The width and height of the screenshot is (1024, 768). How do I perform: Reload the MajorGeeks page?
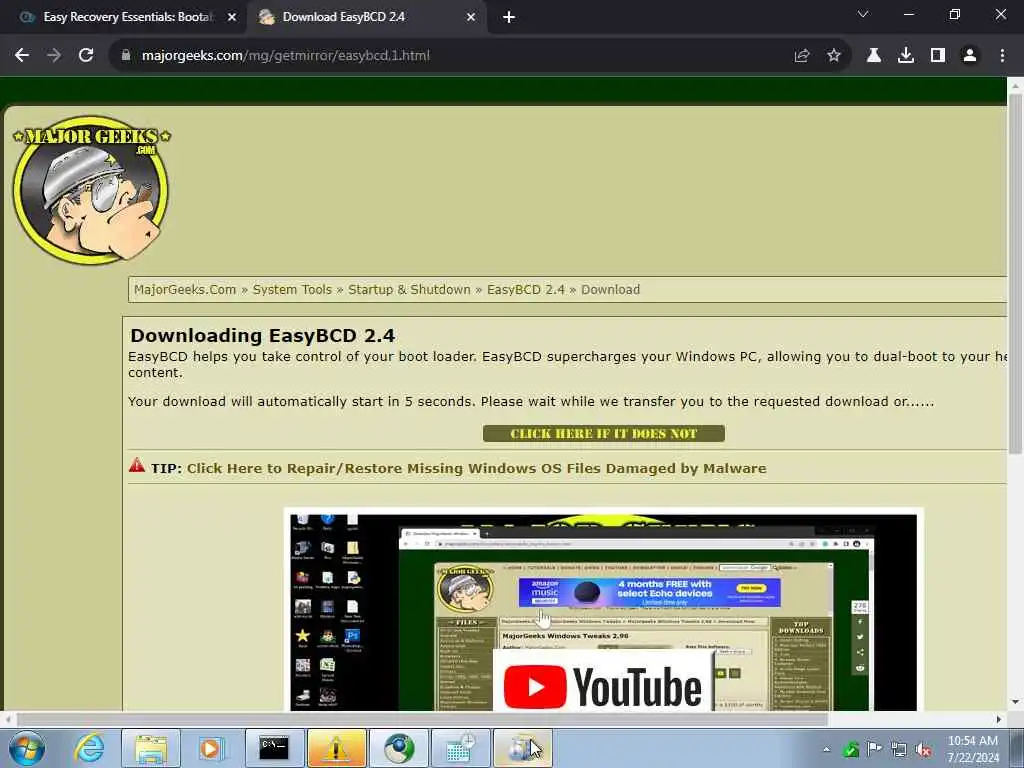point(86,56)
